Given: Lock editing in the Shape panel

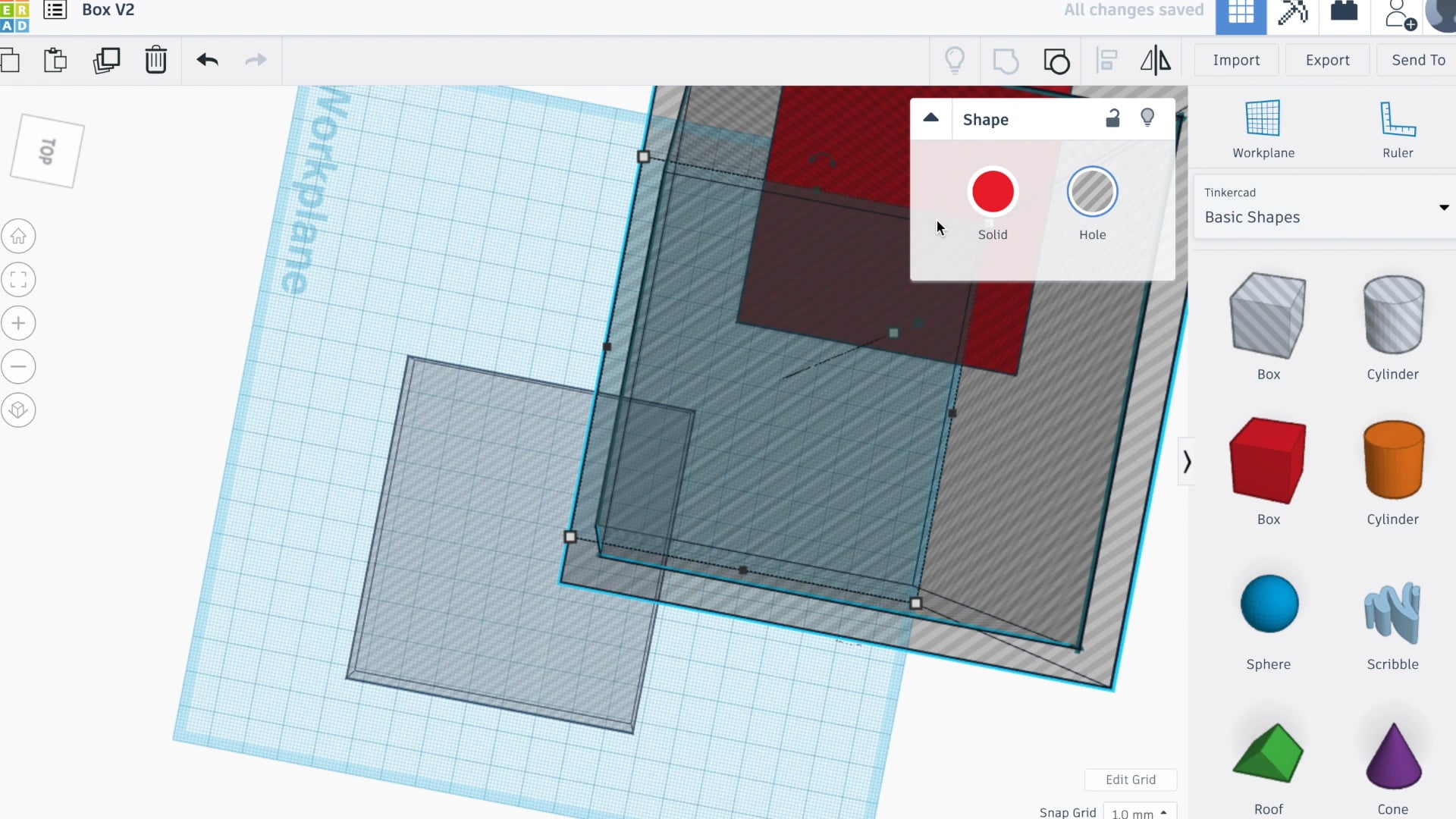Looking at the screenshot, I should 1112,118.
